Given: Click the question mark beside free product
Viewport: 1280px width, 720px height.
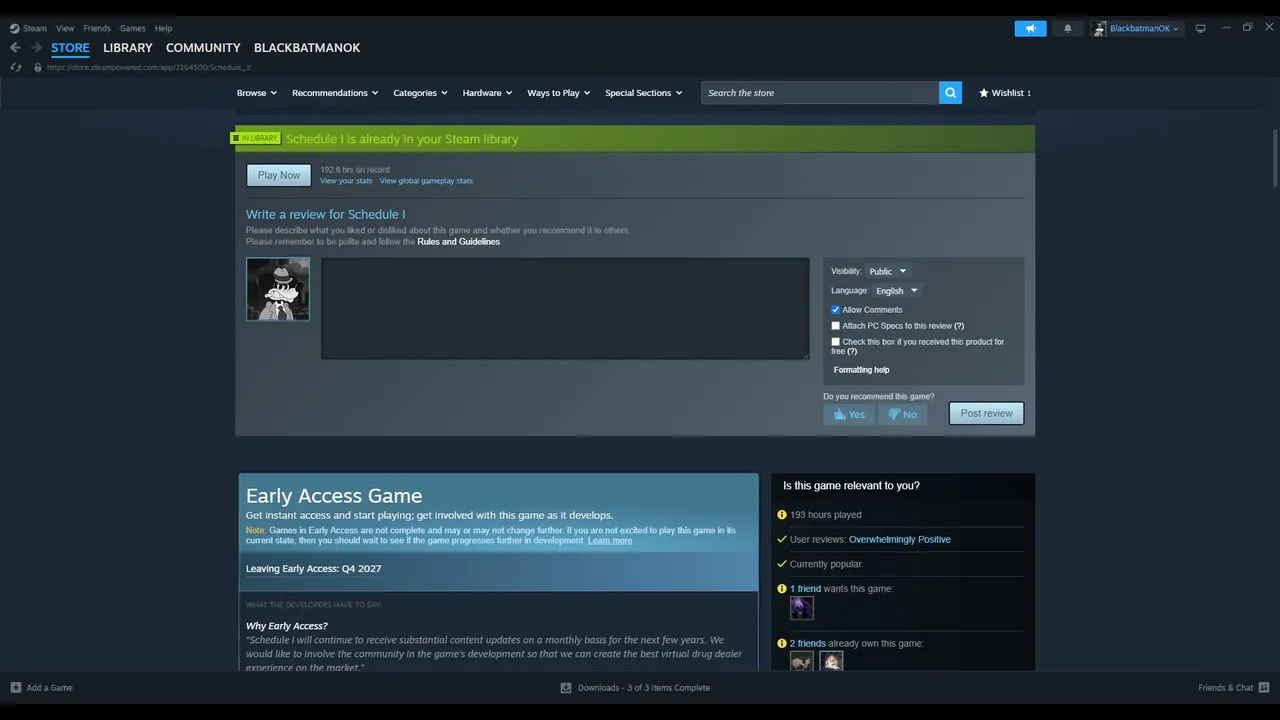Looking at the screenshot, I should click(x=852, y=352).
